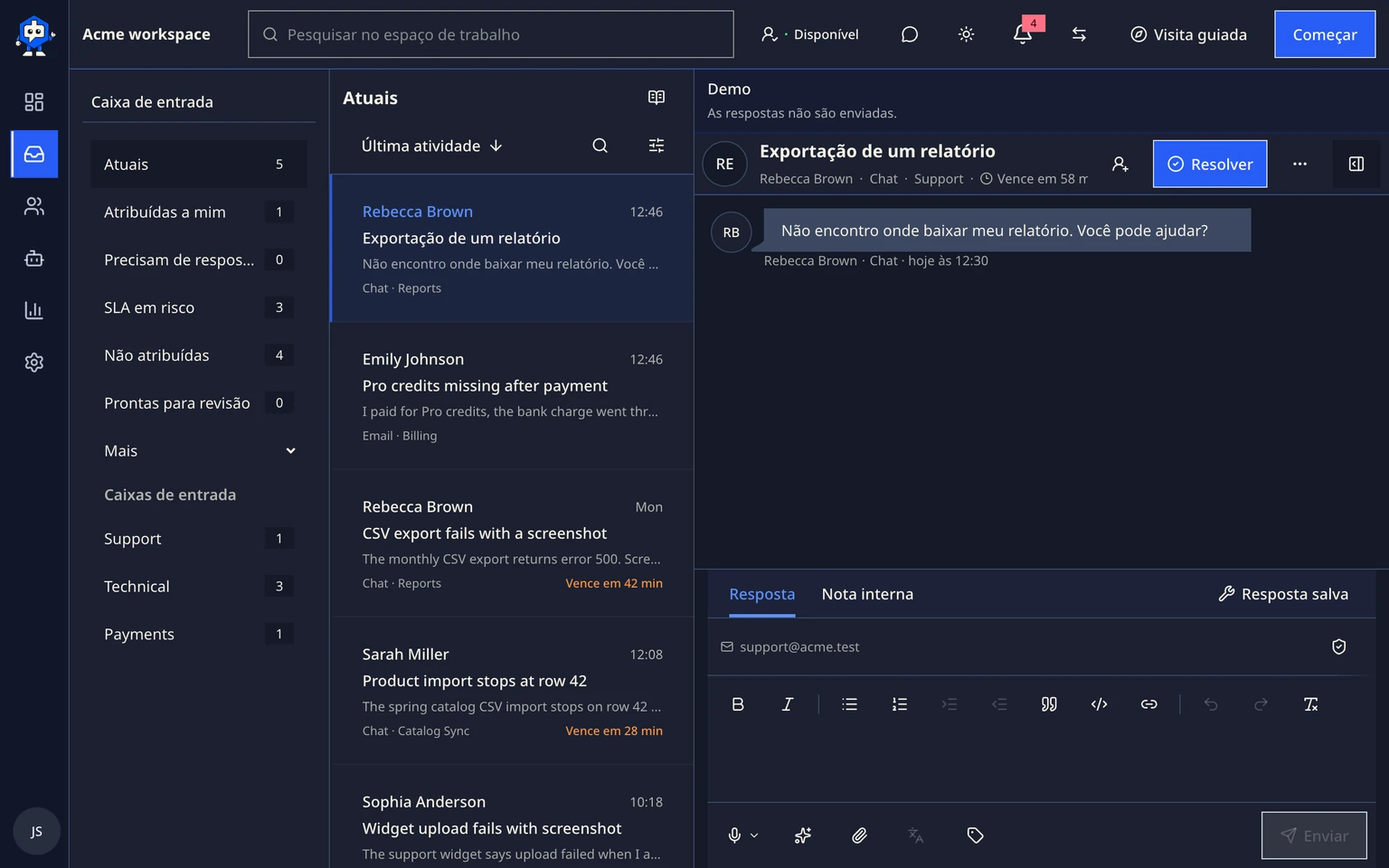Open notifications bell with 4 badge
The image size is (1389, 868).
click(x=1023, y=34)
